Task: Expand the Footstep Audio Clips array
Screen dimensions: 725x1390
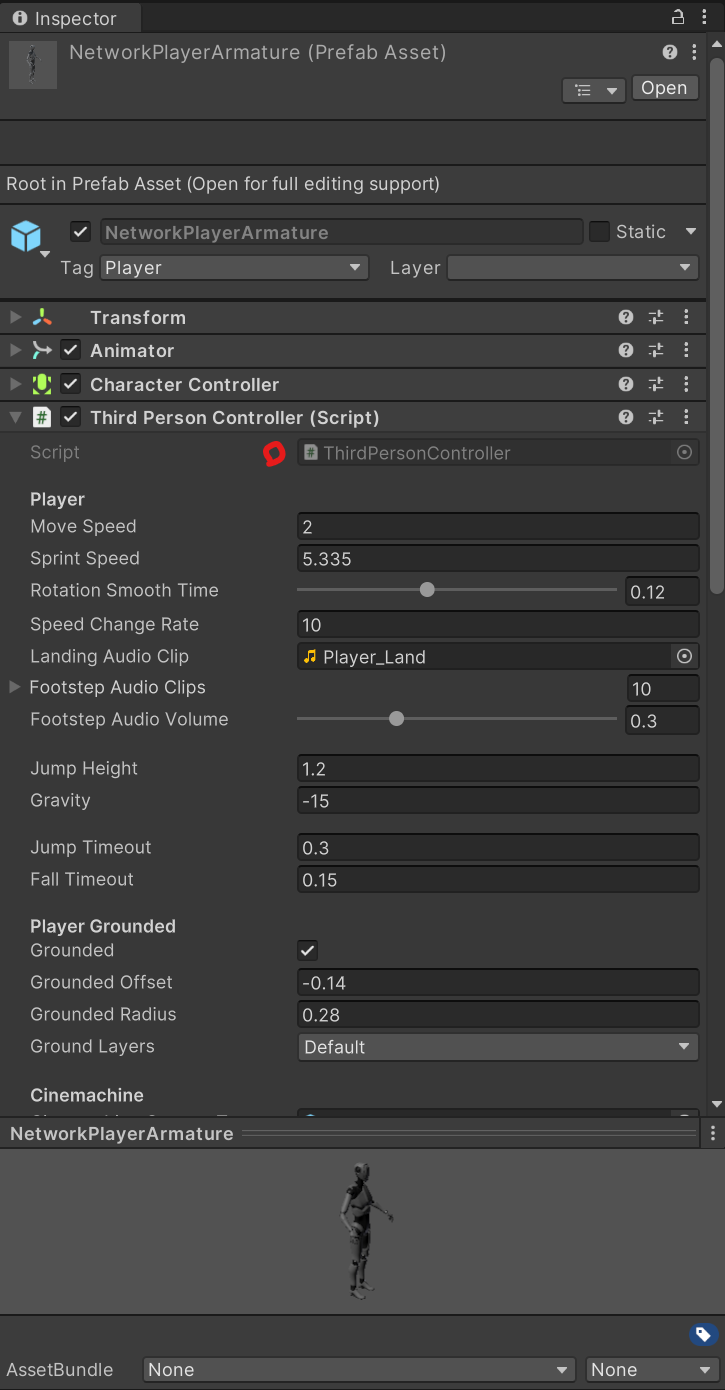Action: (15, 688)
